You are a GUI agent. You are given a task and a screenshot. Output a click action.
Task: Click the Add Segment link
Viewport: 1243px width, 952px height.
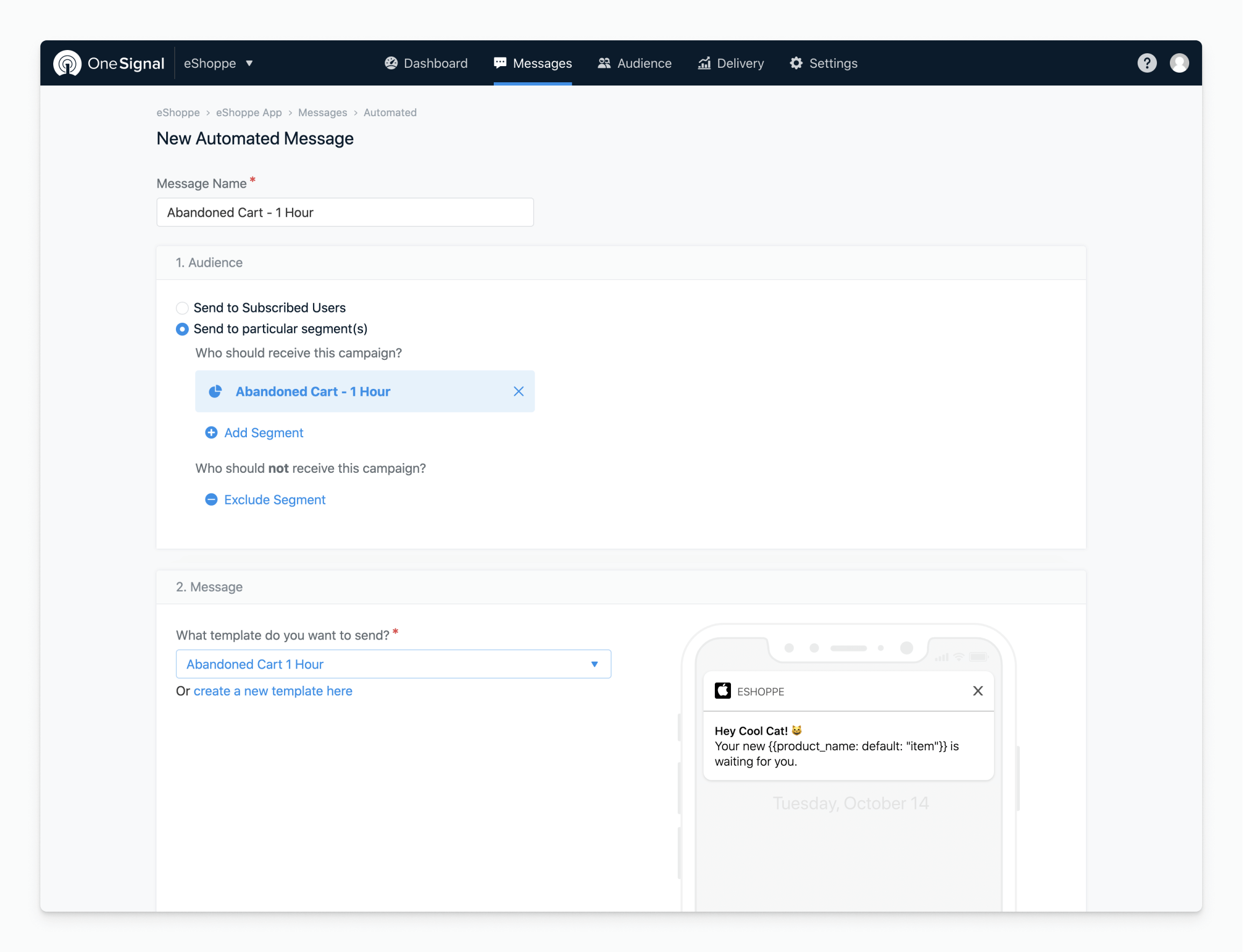pyautogui.click(x=264, y=432)
